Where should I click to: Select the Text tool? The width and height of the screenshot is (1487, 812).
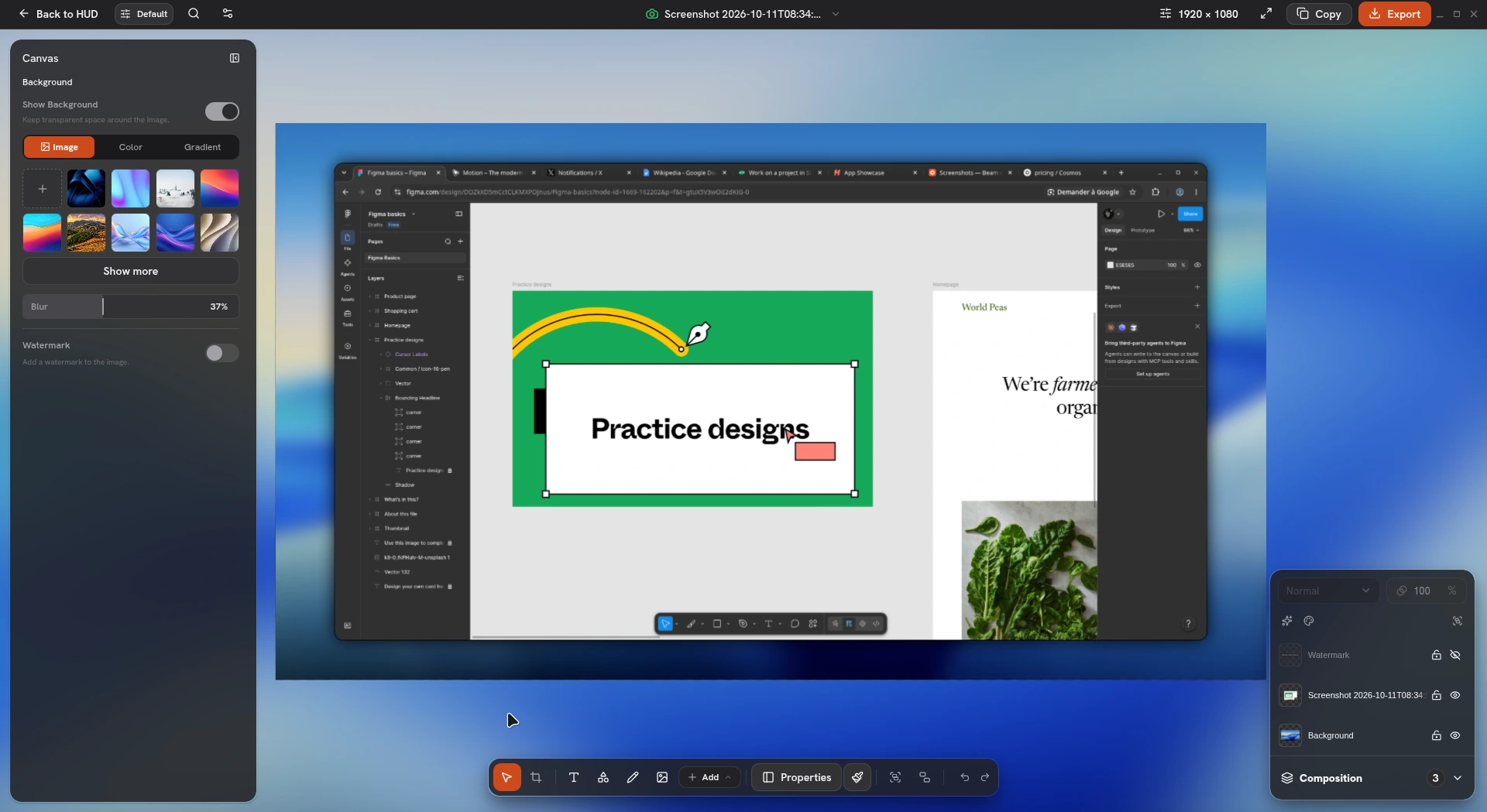pyautogui.click(x=574, y=777)
